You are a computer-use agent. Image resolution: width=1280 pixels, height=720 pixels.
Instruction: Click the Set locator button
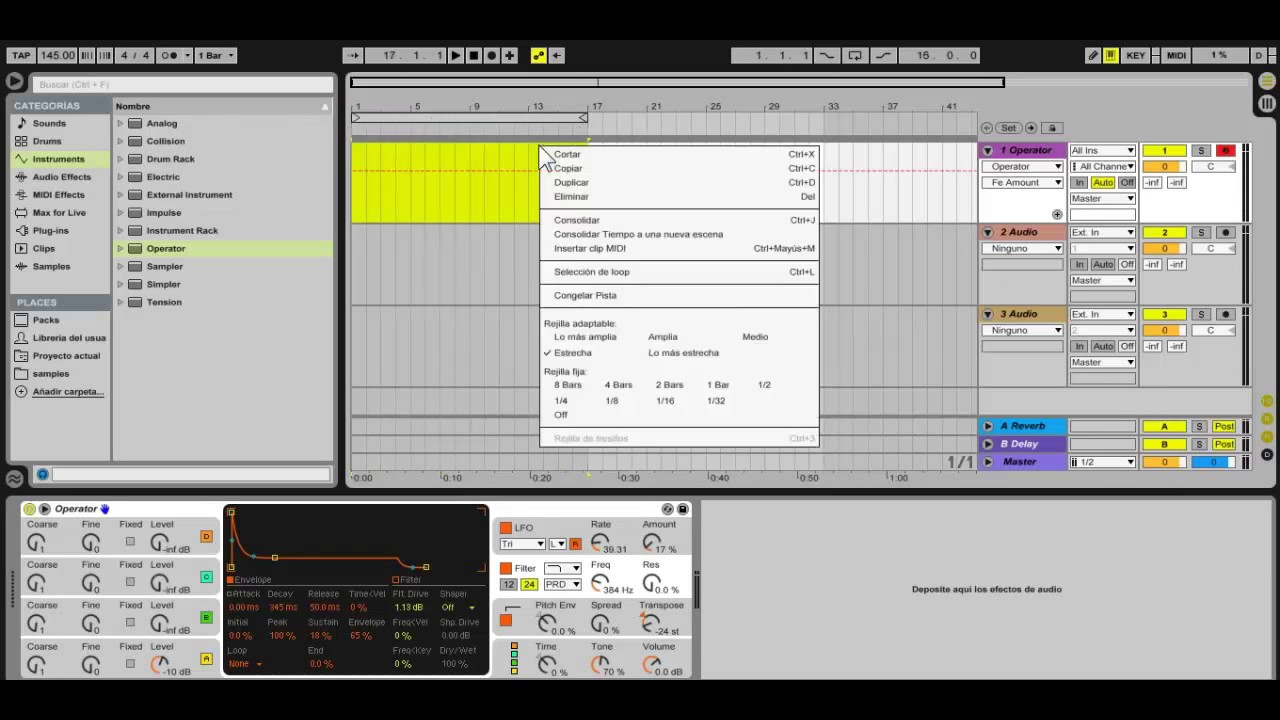[x=1008, y=128]
